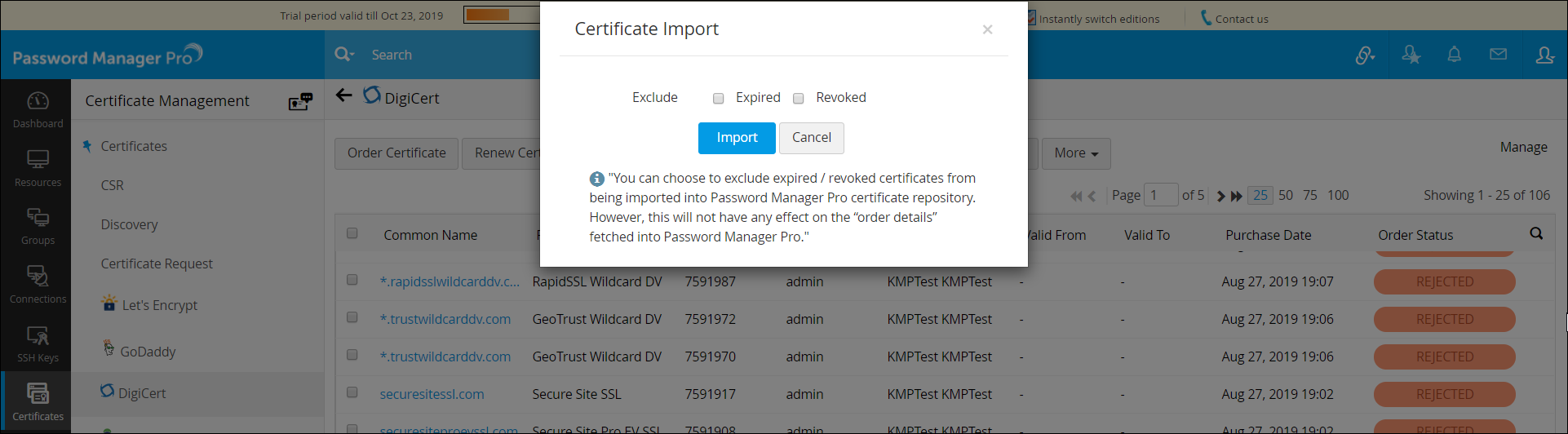Viewport: 1568px width, 434px height.
Task: Open the user account profile icon
Action: (1544, 55)
